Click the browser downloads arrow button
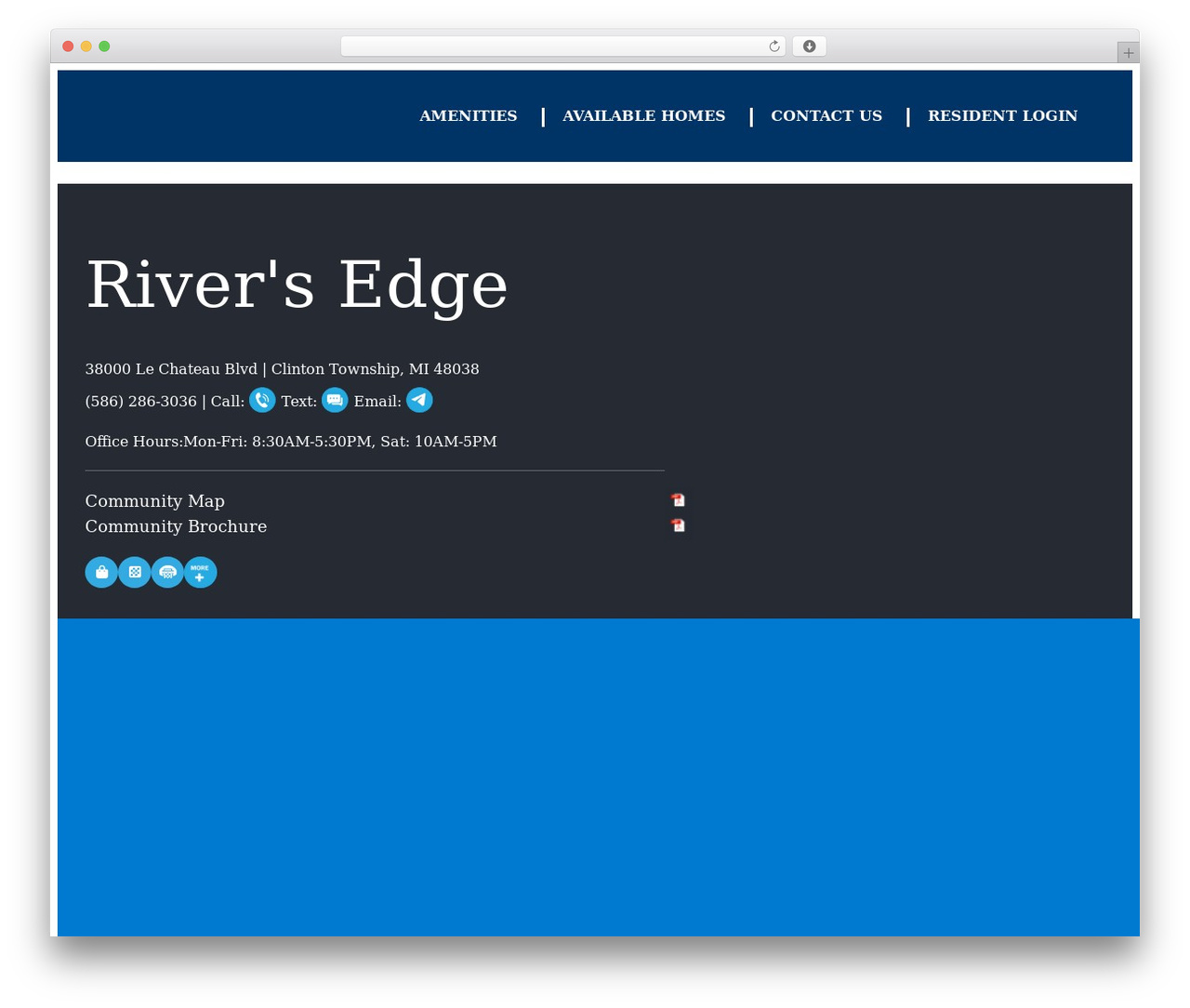1190x1008 pixels. (x=810, y=46)
